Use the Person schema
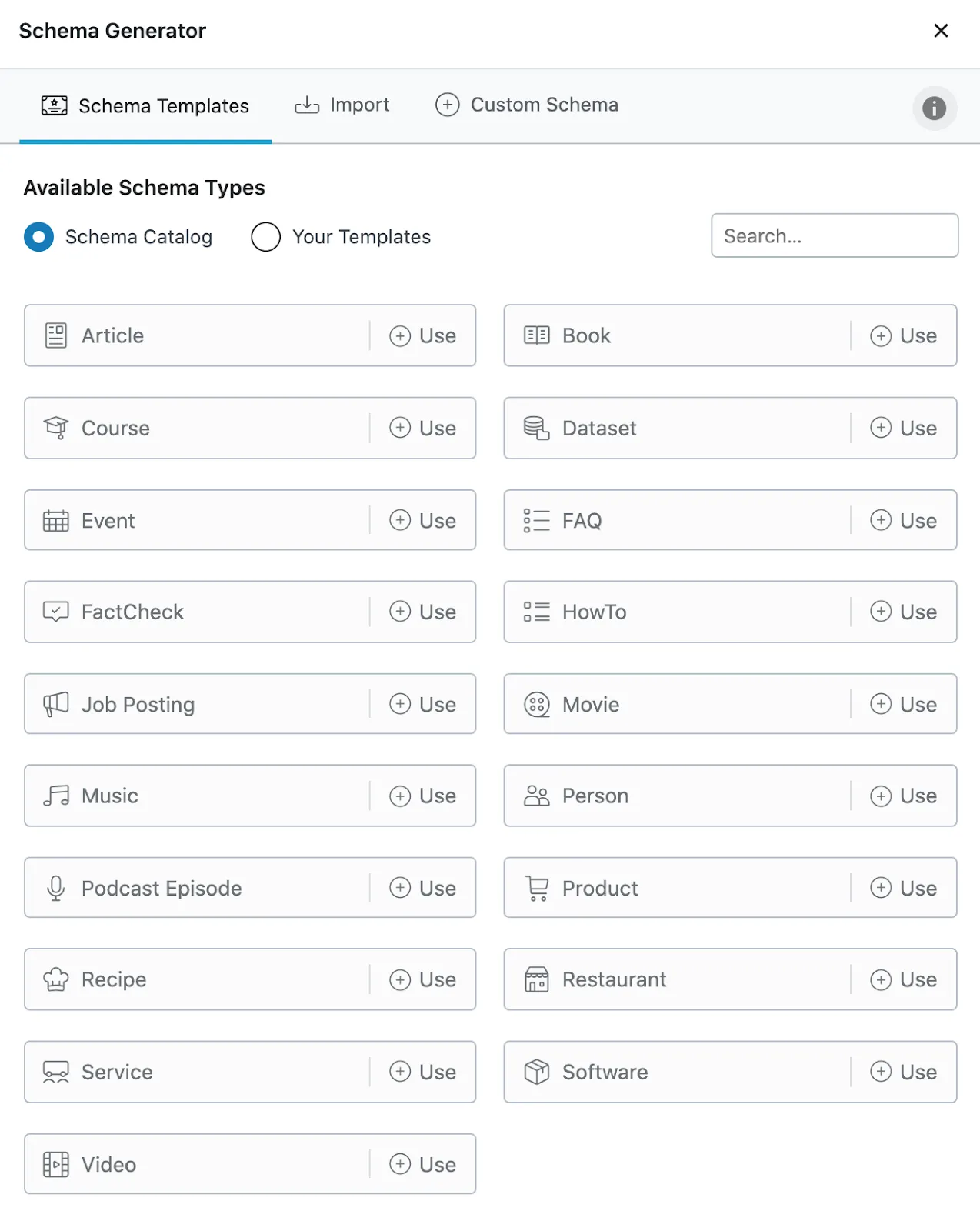This screenshot has width=980, height=1231. [x=903, y=796]
